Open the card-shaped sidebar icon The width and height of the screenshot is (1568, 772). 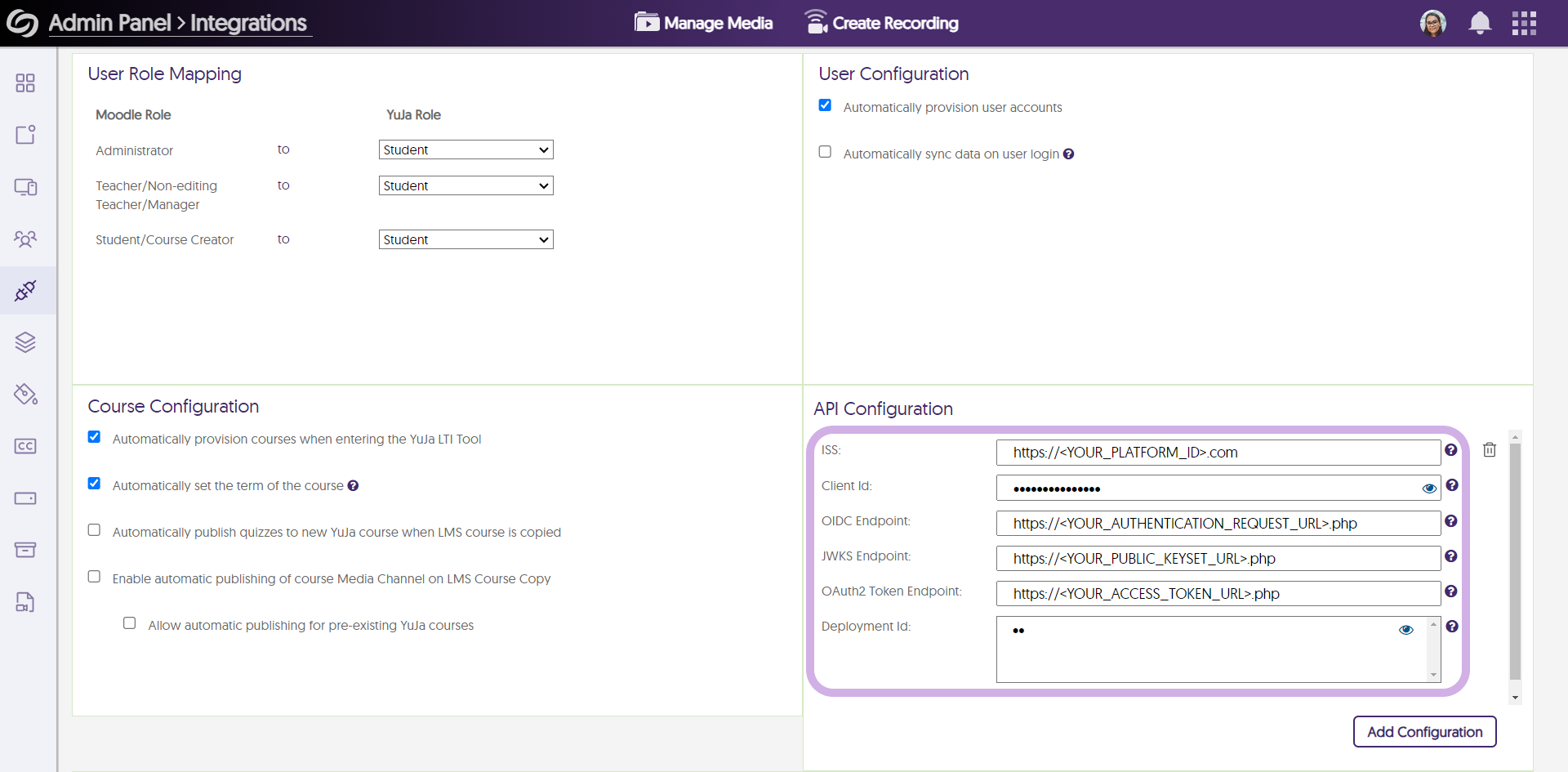click(25, 498)
